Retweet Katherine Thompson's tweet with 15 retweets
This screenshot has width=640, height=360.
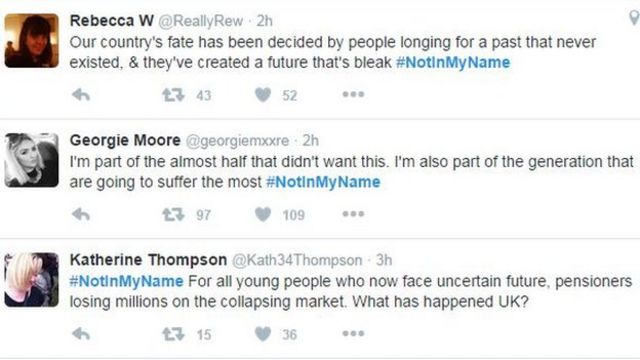point(173,334)
